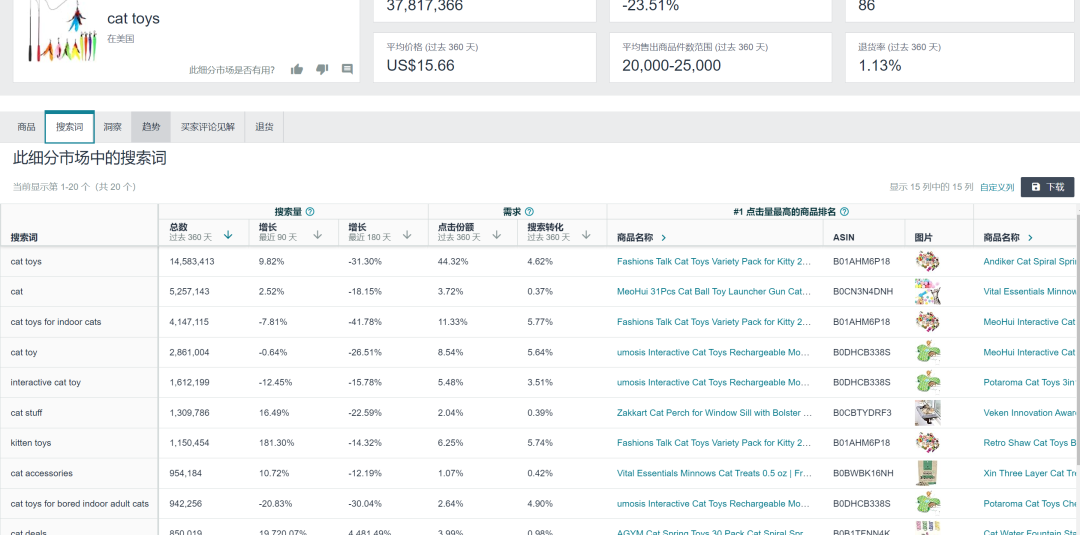Open Vital Essentials Minnows Cat Treats 0.5 oz link
The height and width of the screenshot is (535, 1080).
coord(714,474)
